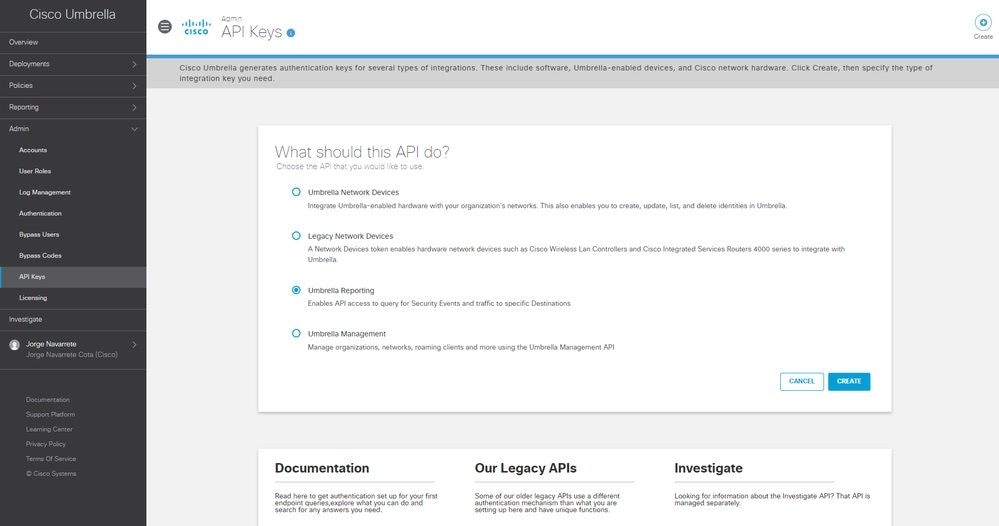Expand the Policies menu chevron
This screenshot has width=999, height=526.
(x=134, y=85)
